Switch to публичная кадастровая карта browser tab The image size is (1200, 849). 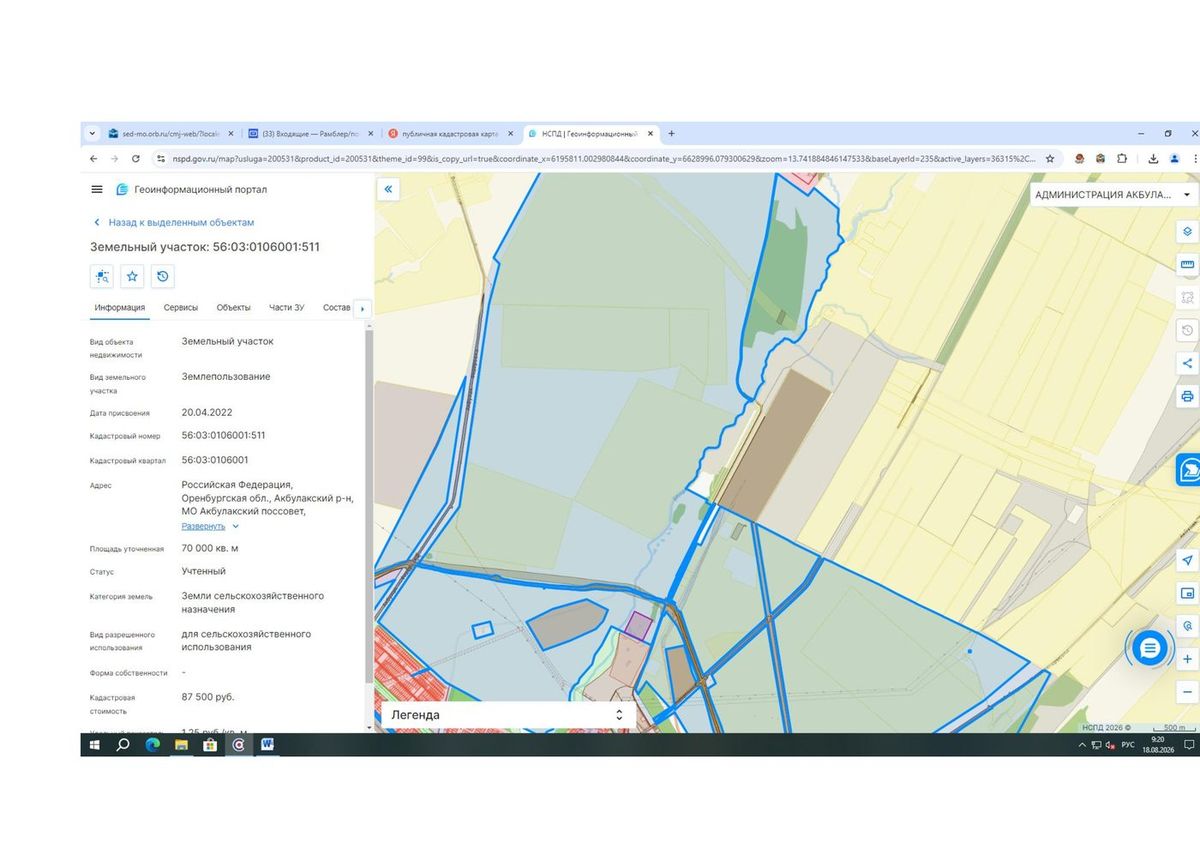click(x=451, y=133)
